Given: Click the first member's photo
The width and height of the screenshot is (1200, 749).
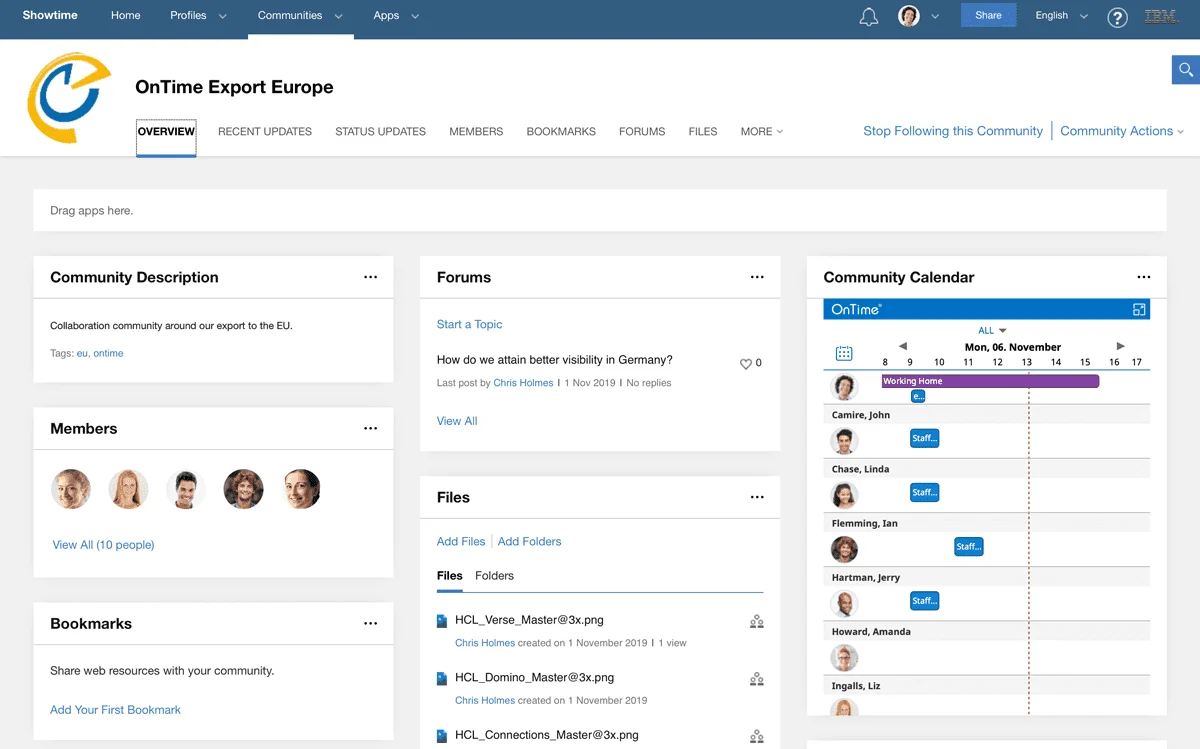Looking at the screenshot, I should 71,489.
